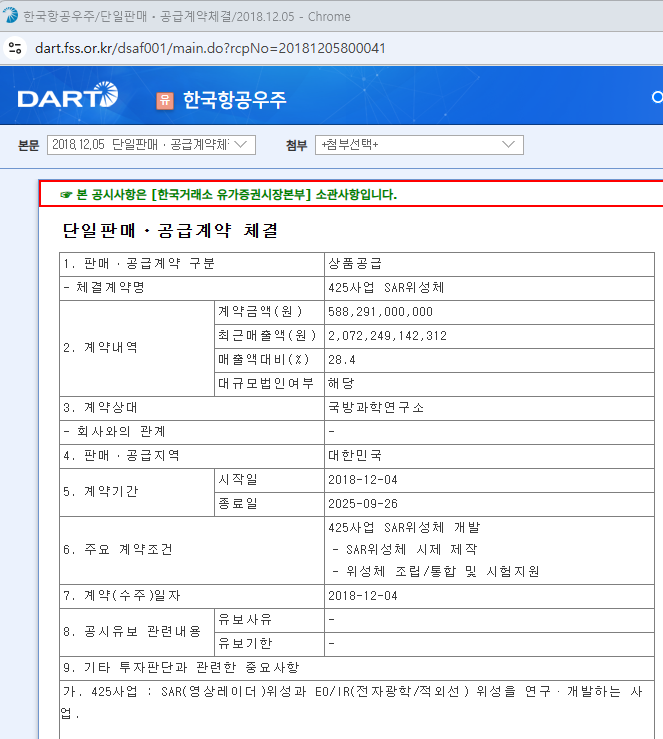The height and width of the screenshot is (739, 663).
Task: Click the 유보기한 label
Action: point(245,644)
